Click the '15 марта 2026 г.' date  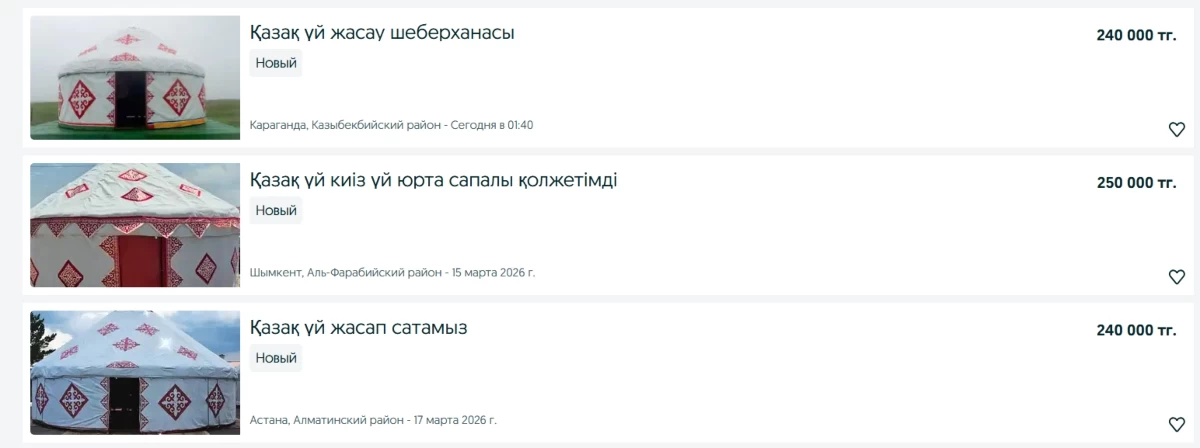493,272
